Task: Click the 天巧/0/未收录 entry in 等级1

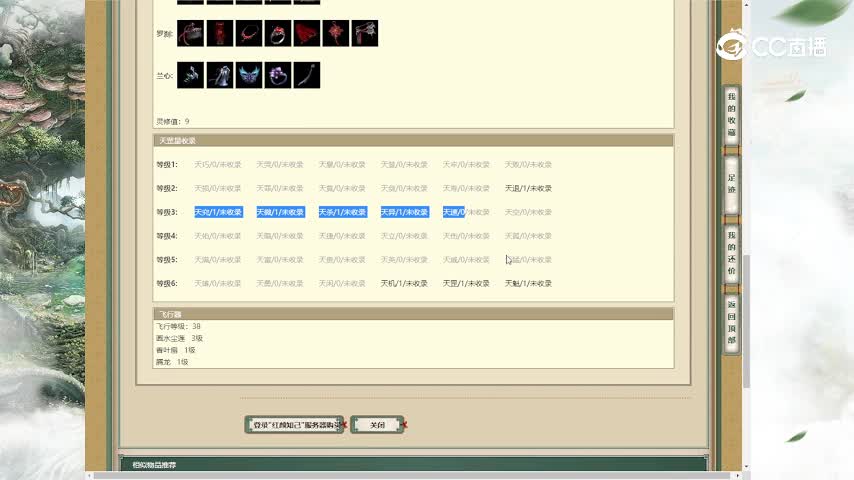Action: pyautogui.click(x=217, y=165)
